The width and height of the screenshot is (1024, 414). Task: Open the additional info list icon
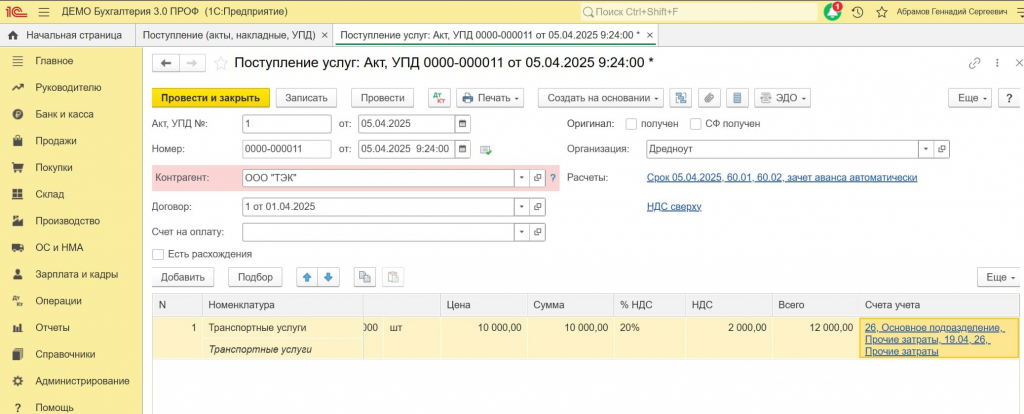(737, 98)
